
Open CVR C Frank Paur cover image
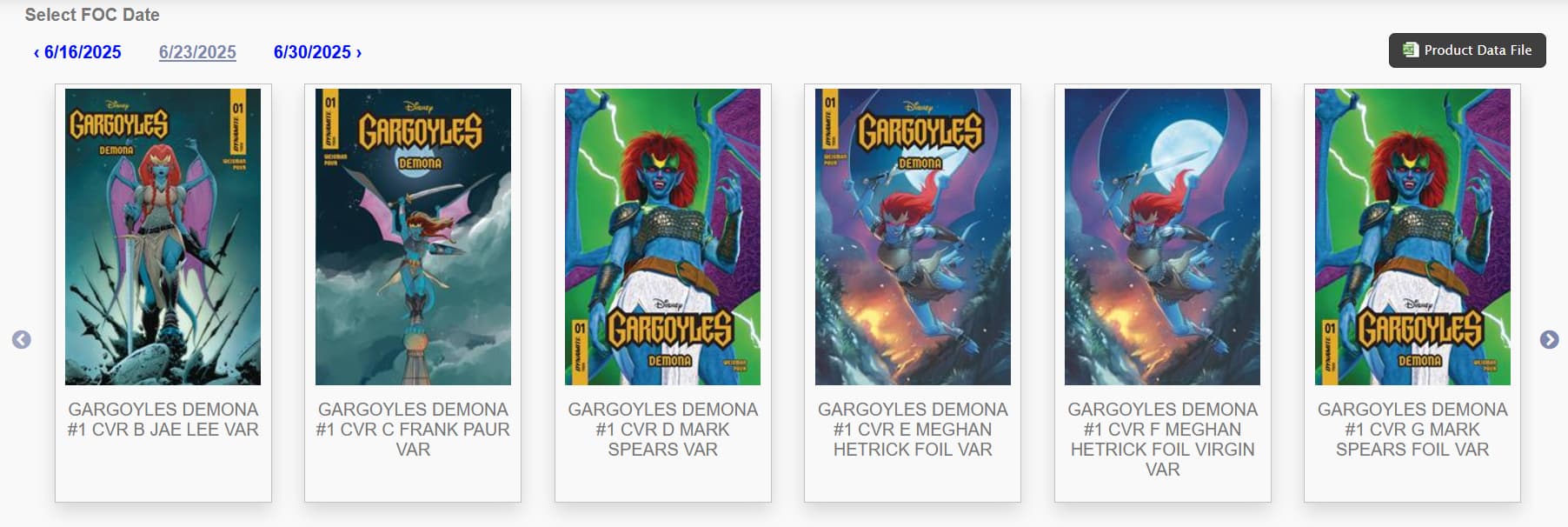point(413,237)
